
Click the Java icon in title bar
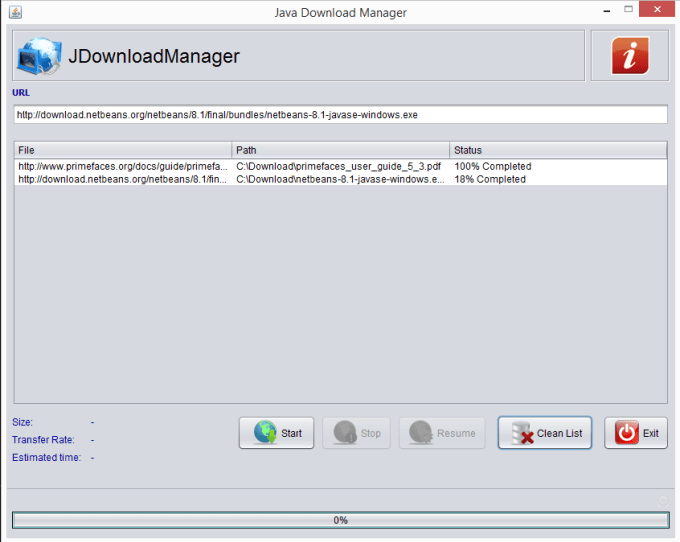click(x=15, y=12)
